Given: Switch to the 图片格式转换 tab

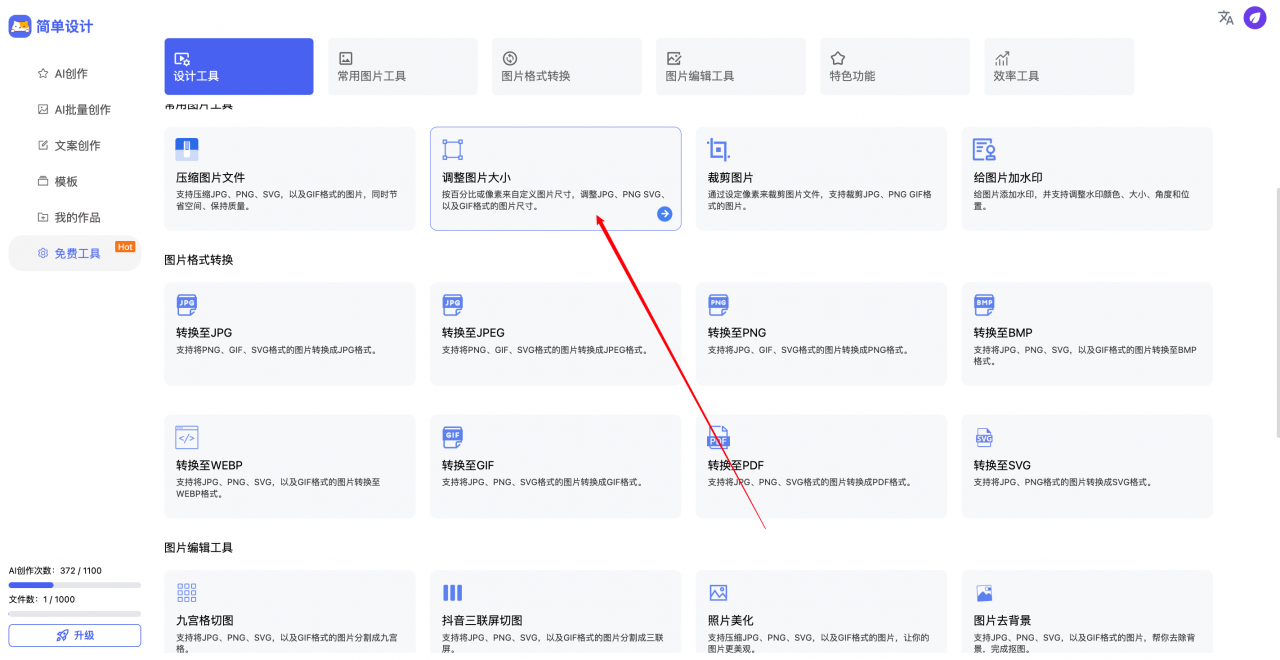Looking at the screenshot, I should pyautogui.click(x=567, y=66).
